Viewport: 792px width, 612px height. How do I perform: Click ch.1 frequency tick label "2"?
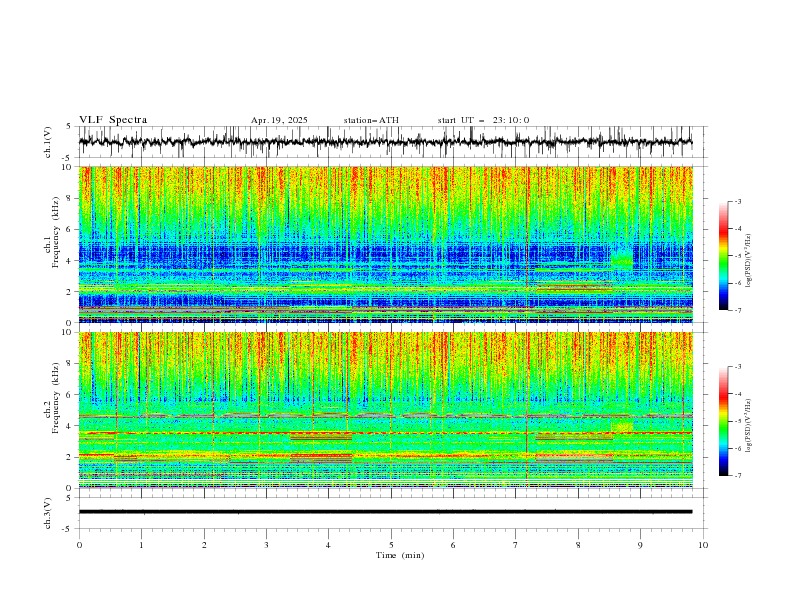click(71, 292)
